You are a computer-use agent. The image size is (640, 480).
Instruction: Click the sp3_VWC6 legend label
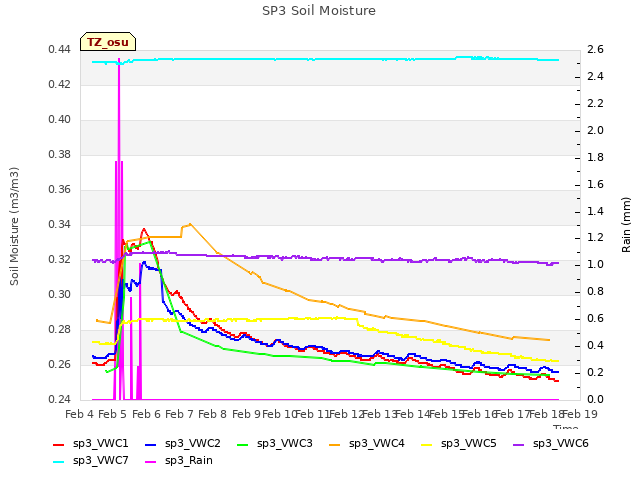point(560,444)
